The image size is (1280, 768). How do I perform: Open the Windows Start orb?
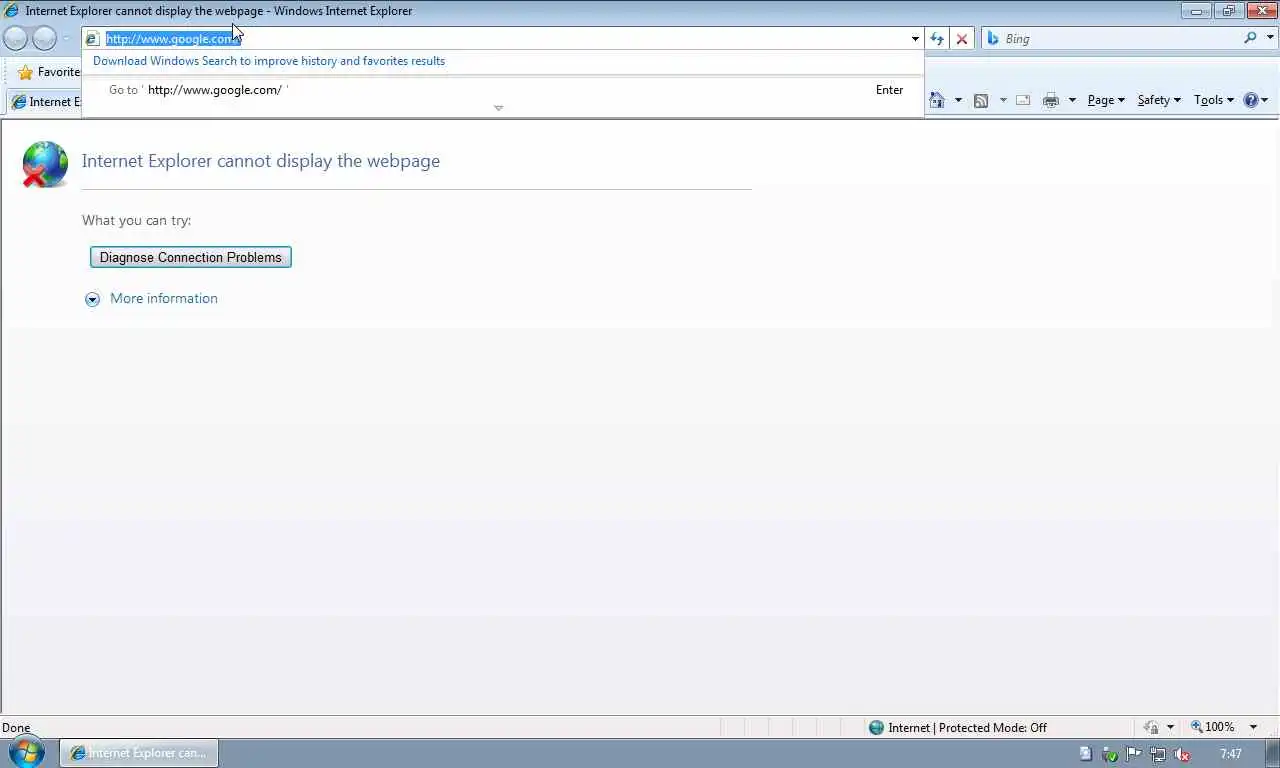[x=27, y=752]
